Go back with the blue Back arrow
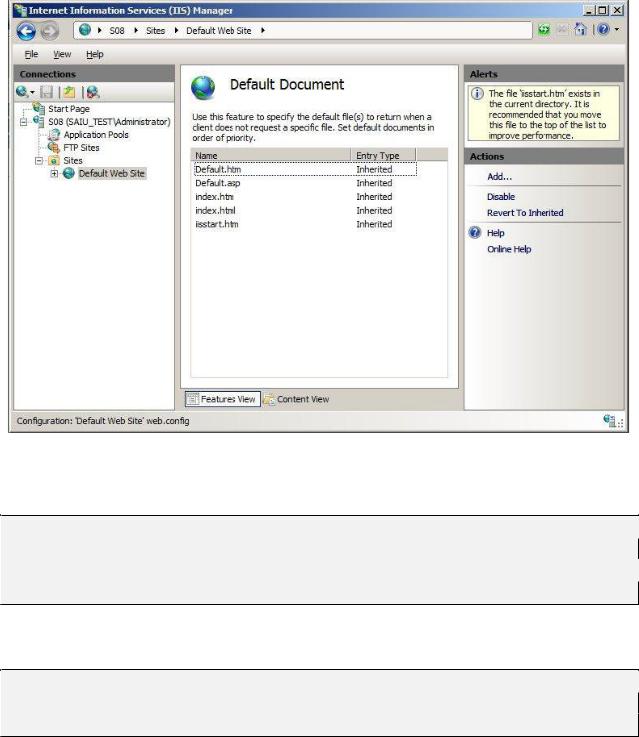Viewport: 639px width, 737px height. click(x=26, y=31)
